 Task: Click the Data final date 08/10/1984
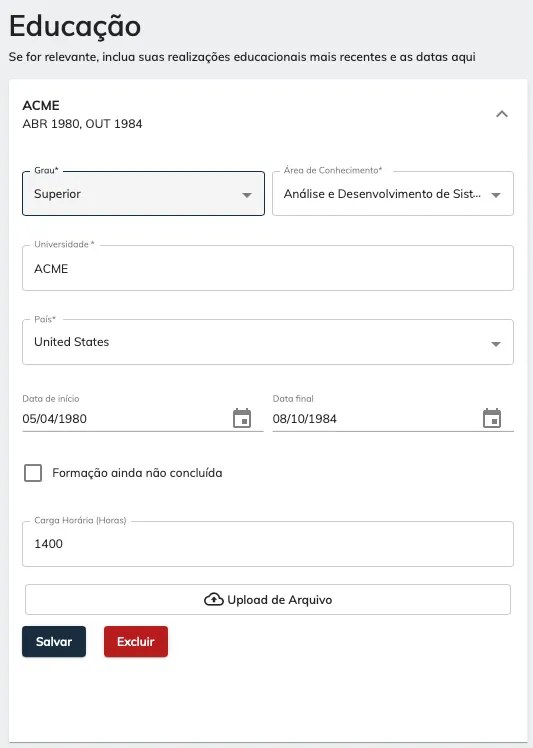tap(304, 419)
